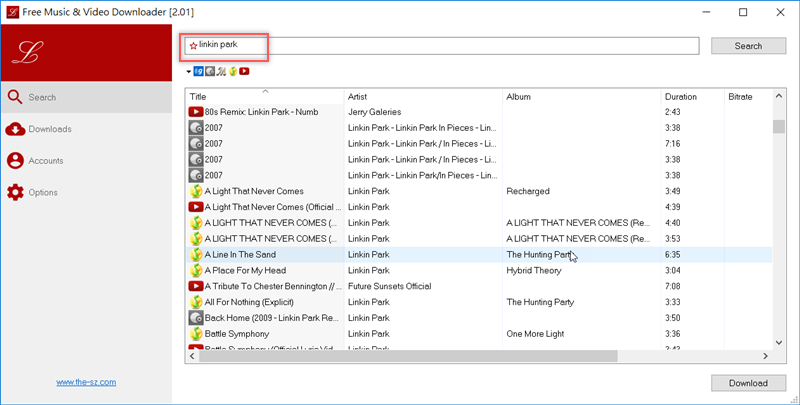Viewport: 800px width, 405px height.
Task: Switch to the Downloads section
Action: pos(50,129)
